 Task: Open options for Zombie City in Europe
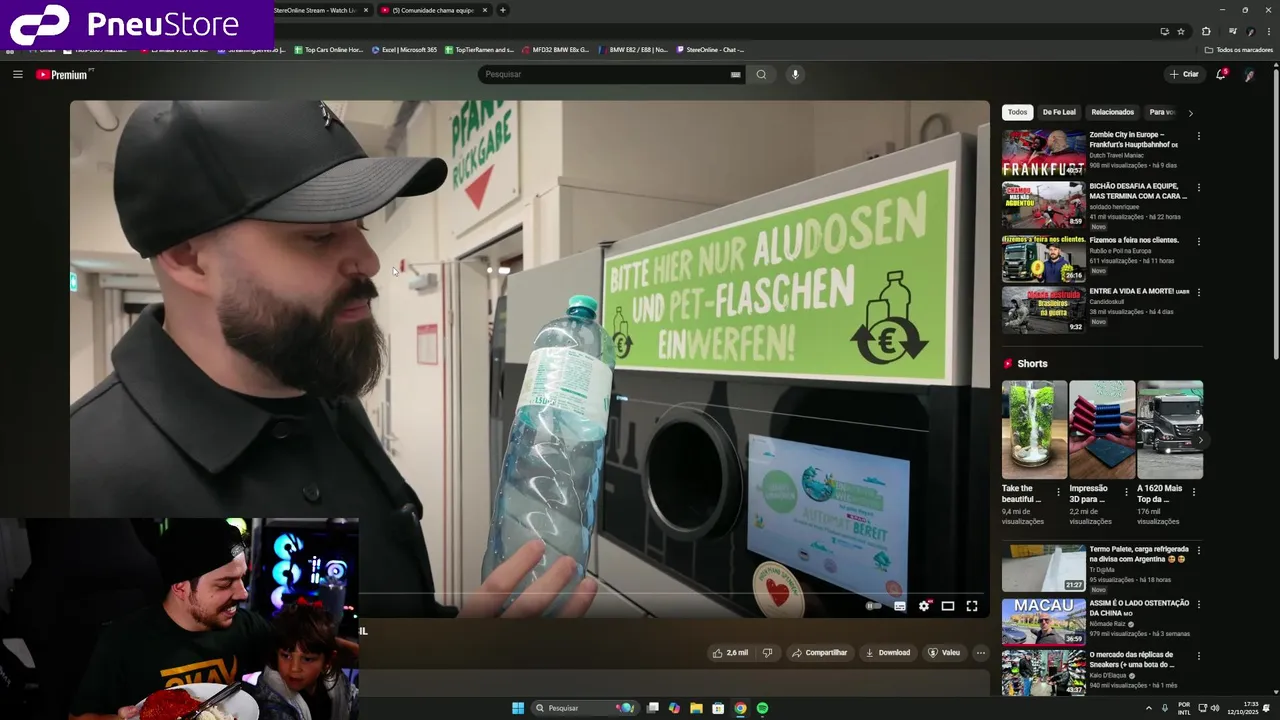pyautogui.click(x=1199, y=136)
